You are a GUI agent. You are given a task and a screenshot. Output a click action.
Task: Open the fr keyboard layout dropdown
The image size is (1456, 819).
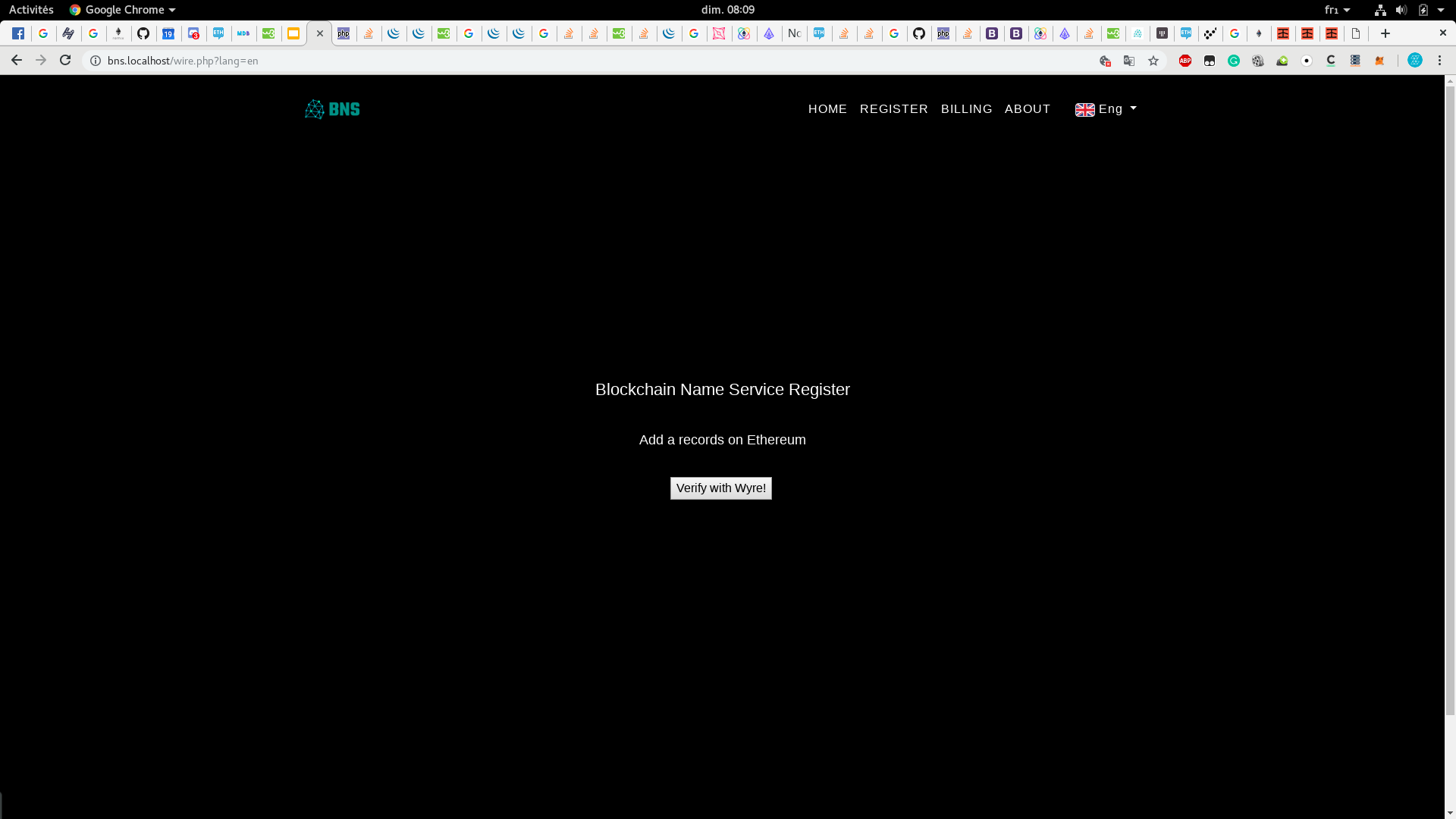pyautogui.click(x=1337, y=10)
